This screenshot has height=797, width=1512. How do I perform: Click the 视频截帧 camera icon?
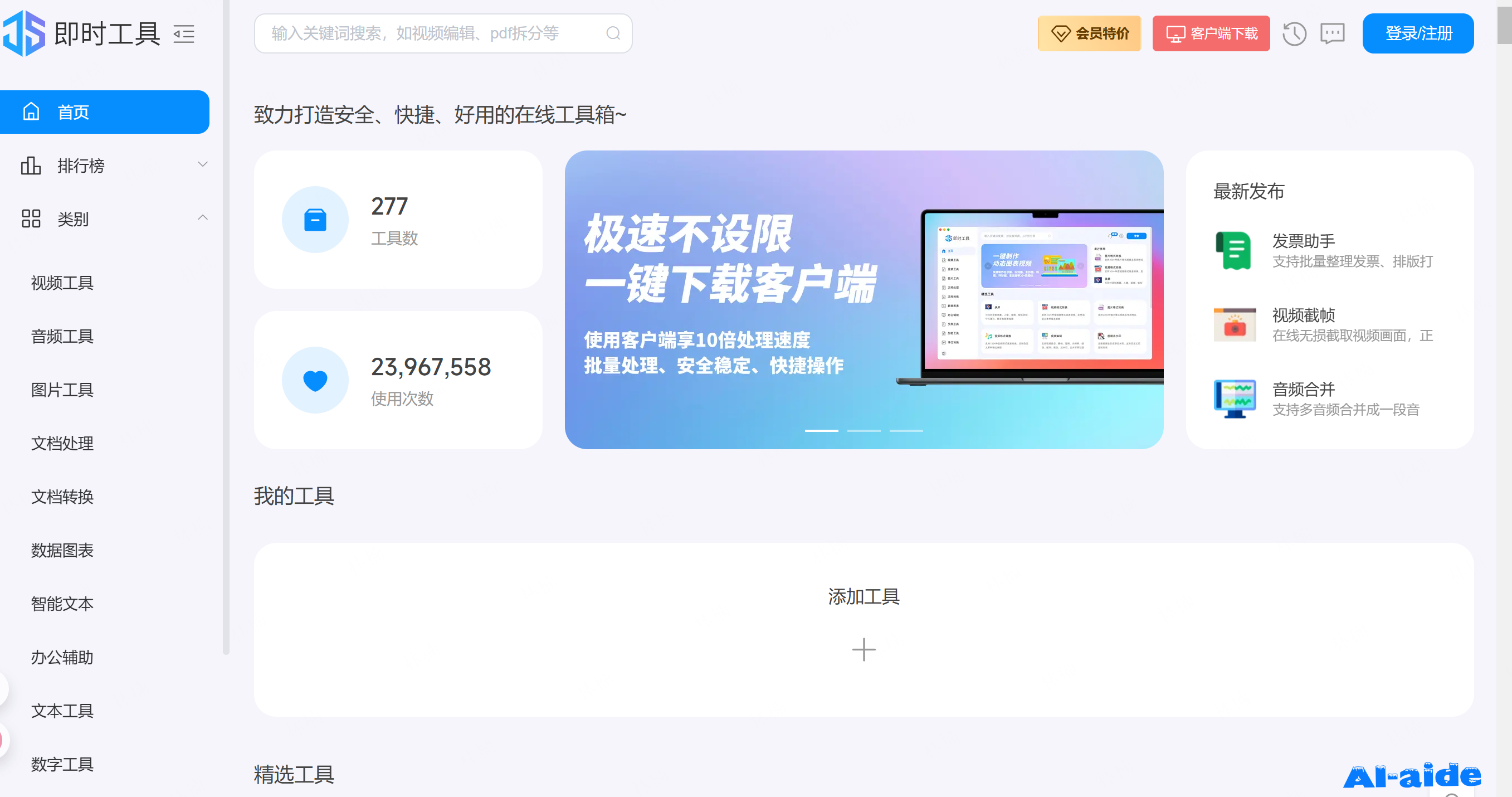pos(1235,325)
